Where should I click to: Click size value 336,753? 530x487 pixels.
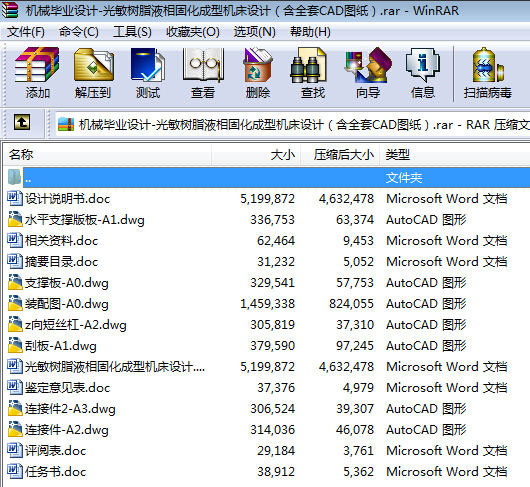272,219
